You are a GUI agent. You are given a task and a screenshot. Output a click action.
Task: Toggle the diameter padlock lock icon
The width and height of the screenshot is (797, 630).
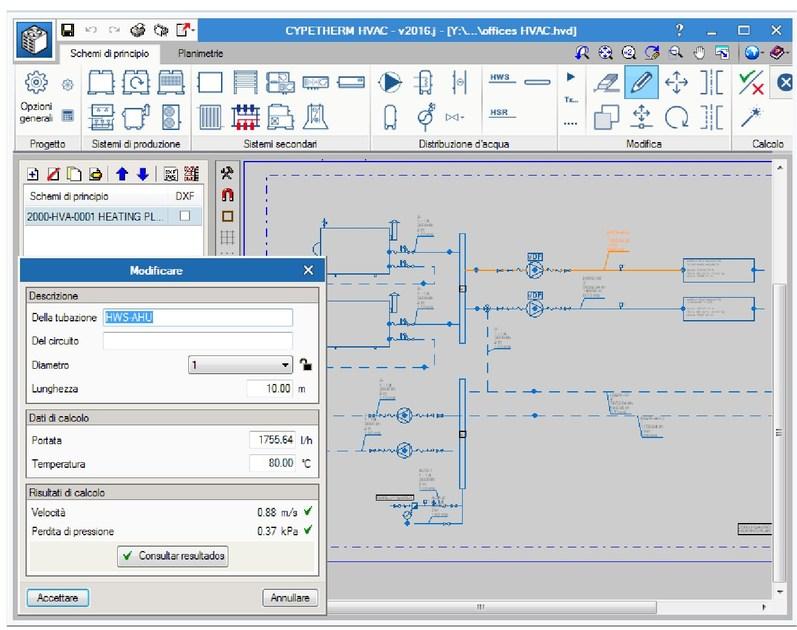[x=305, y=365]
